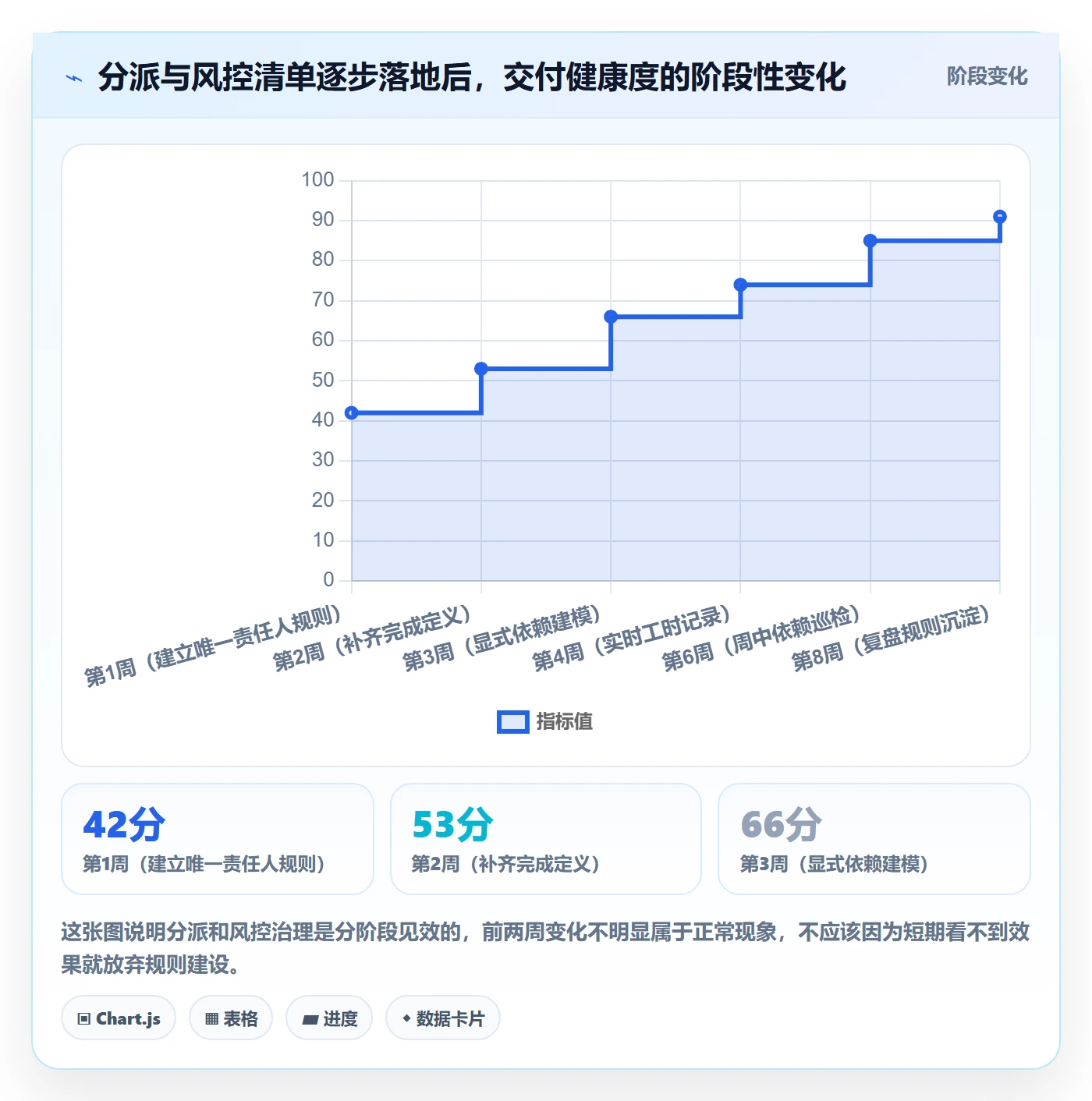Click the 第6周（周中依赖巡检）axis label

point(762,638)
